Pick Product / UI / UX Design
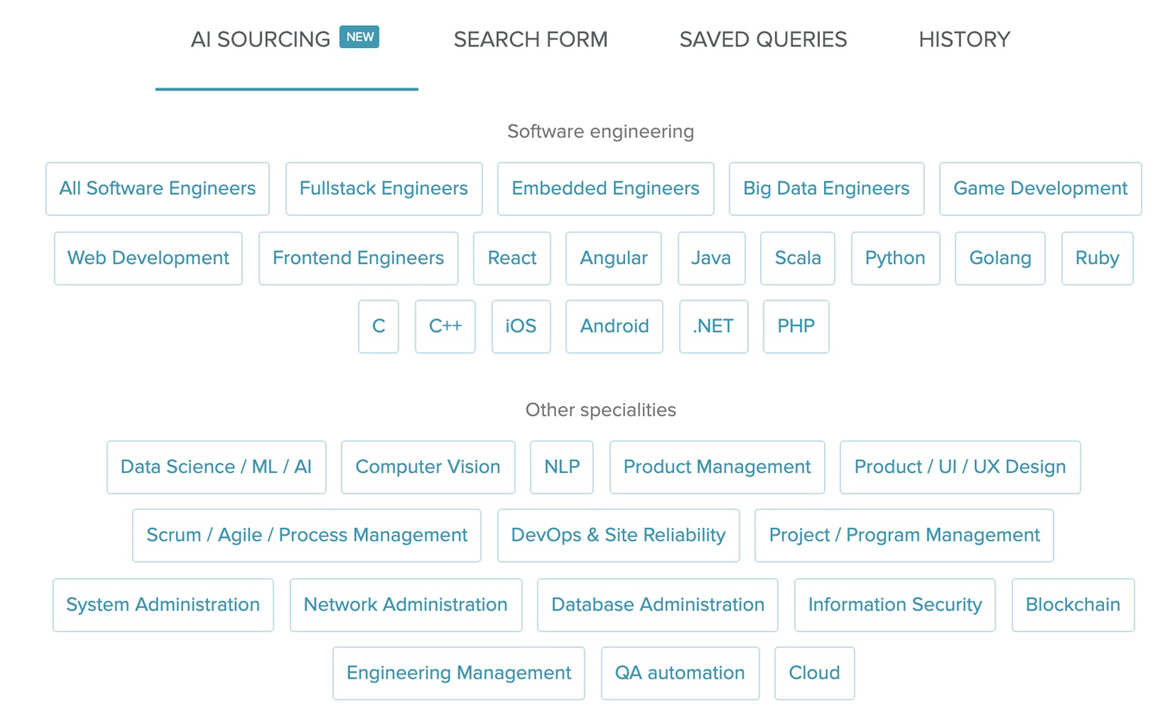1176x720 pixels. (960, 467)
